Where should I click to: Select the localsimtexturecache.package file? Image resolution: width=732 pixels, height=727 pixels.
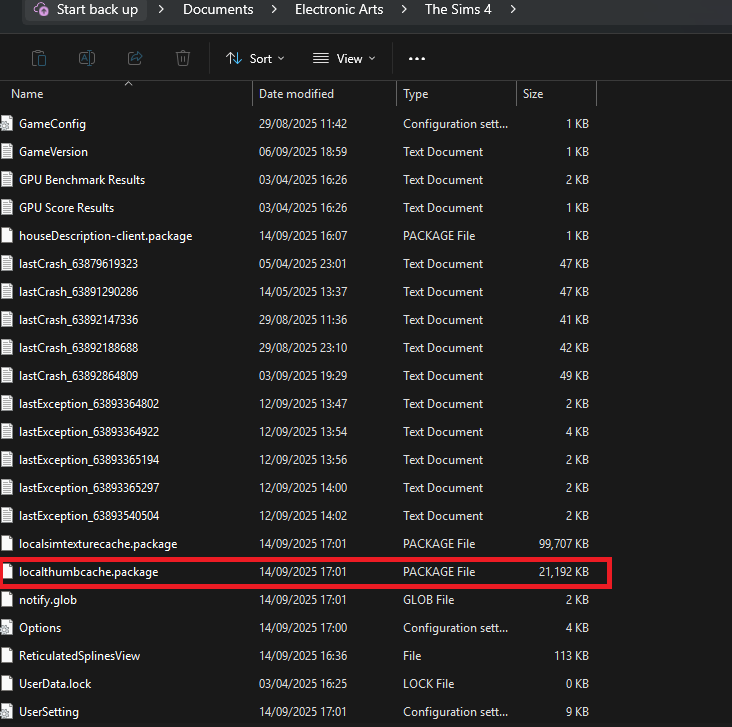click(98, 544)
